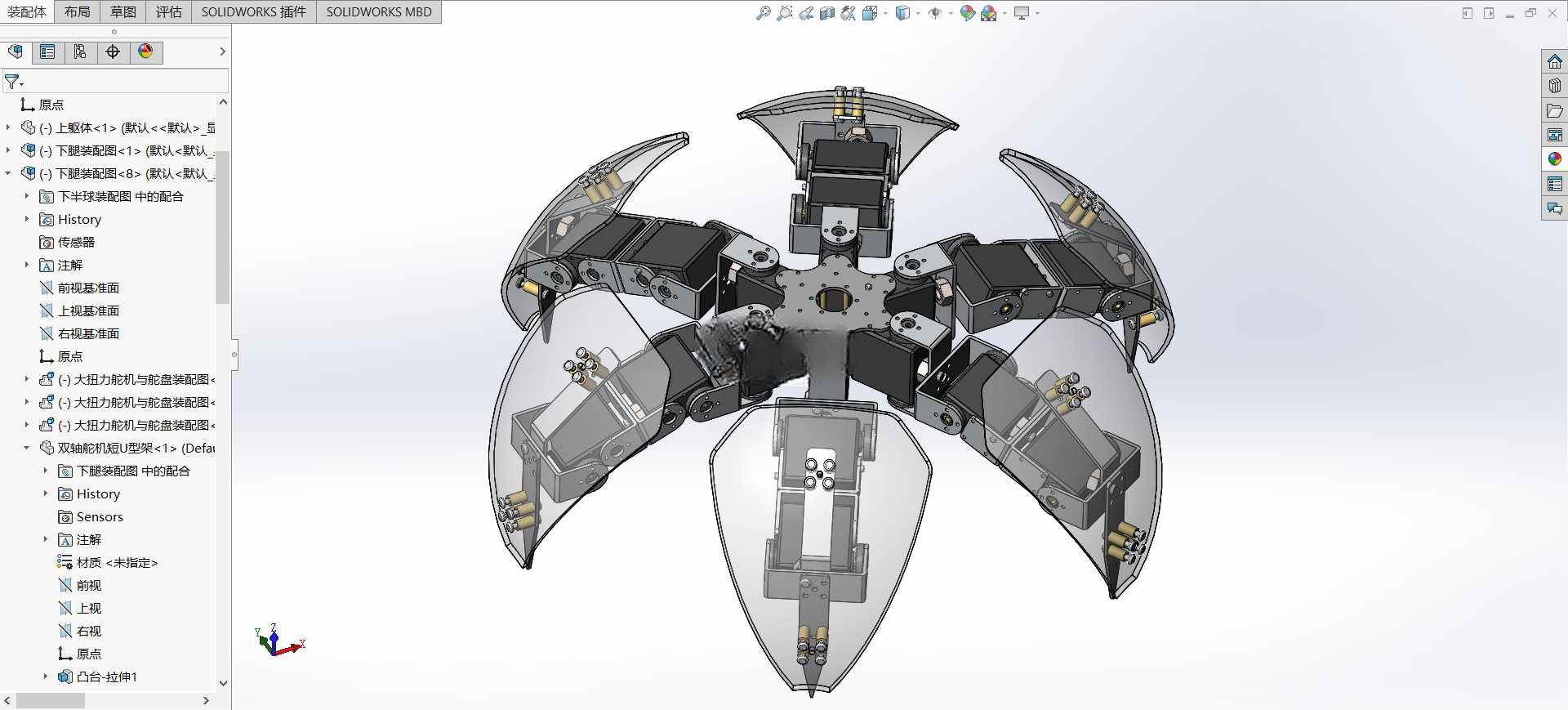The image size is (1568, 710).
Task: Open the Display Style dropdown arrow
Action: click(x=919, y=14)
